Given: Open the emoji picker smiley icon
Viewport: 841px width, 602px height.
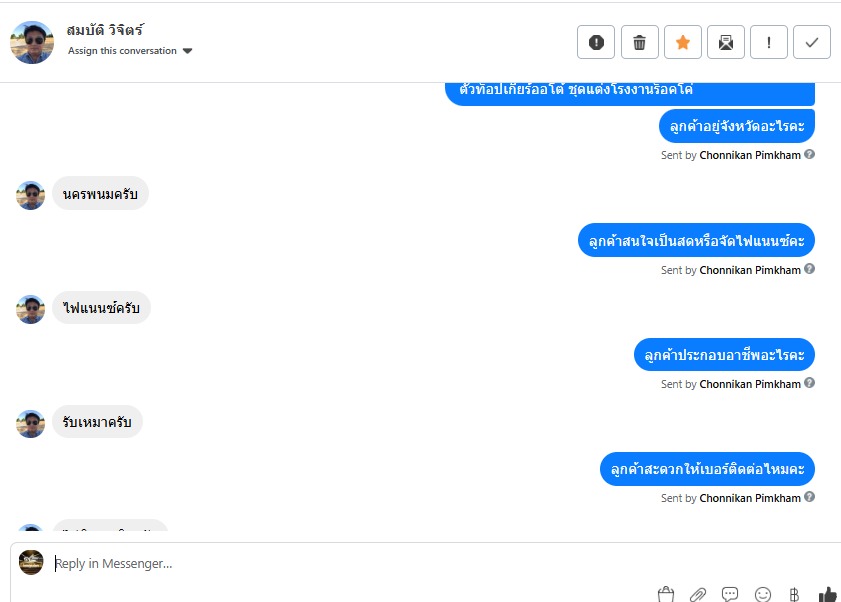Looking at the screenshot, I should coord(763,594).
